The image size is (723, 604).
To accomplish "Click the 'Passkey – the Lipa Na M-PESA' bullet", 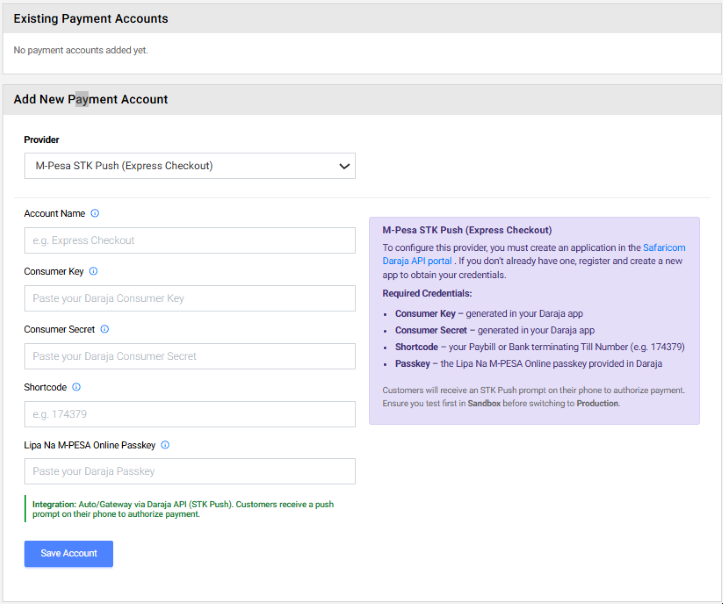I will (x=528, y=364).
